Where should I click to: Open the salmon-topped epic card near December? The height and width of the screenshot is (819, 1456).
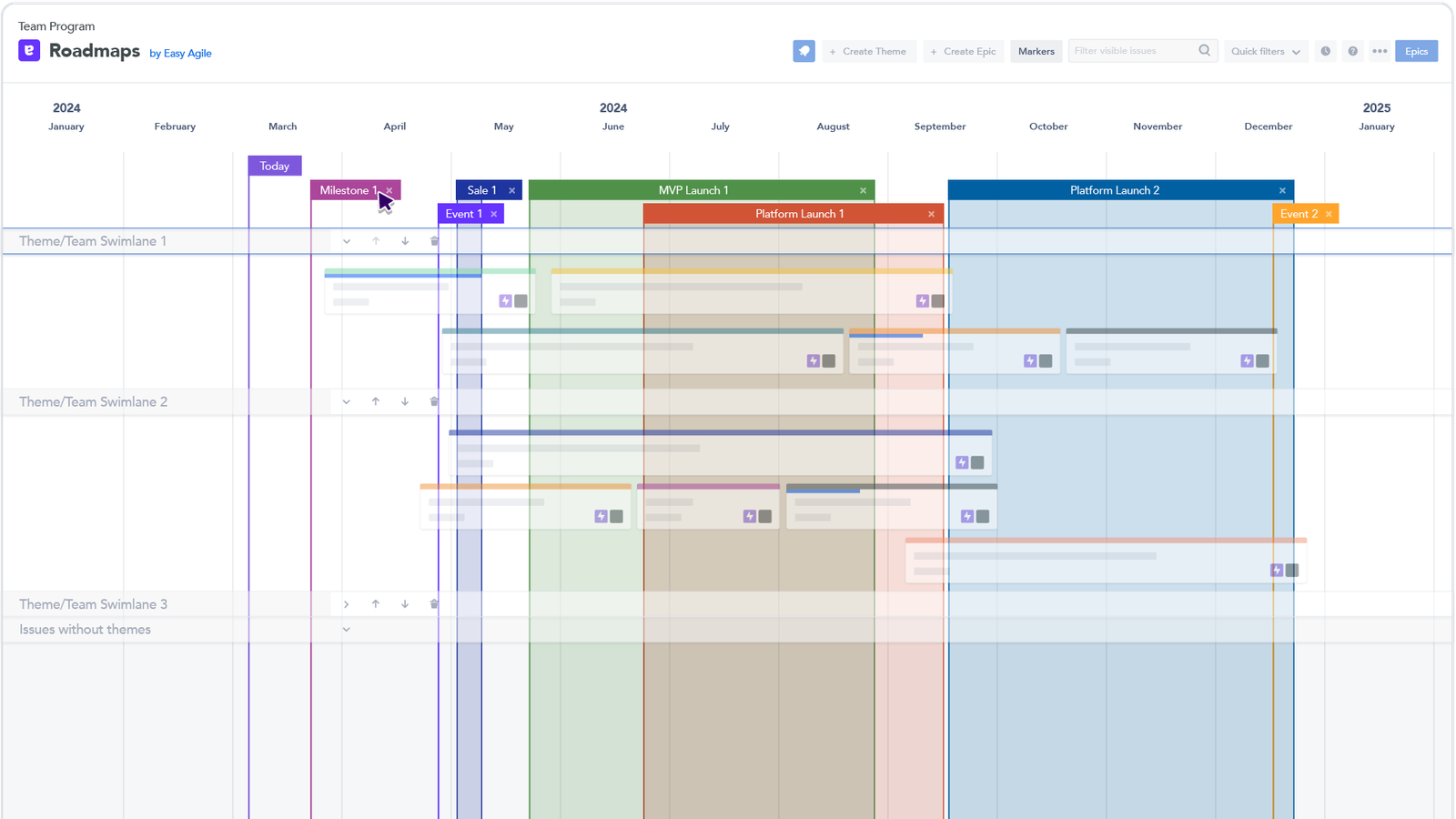1106,561
